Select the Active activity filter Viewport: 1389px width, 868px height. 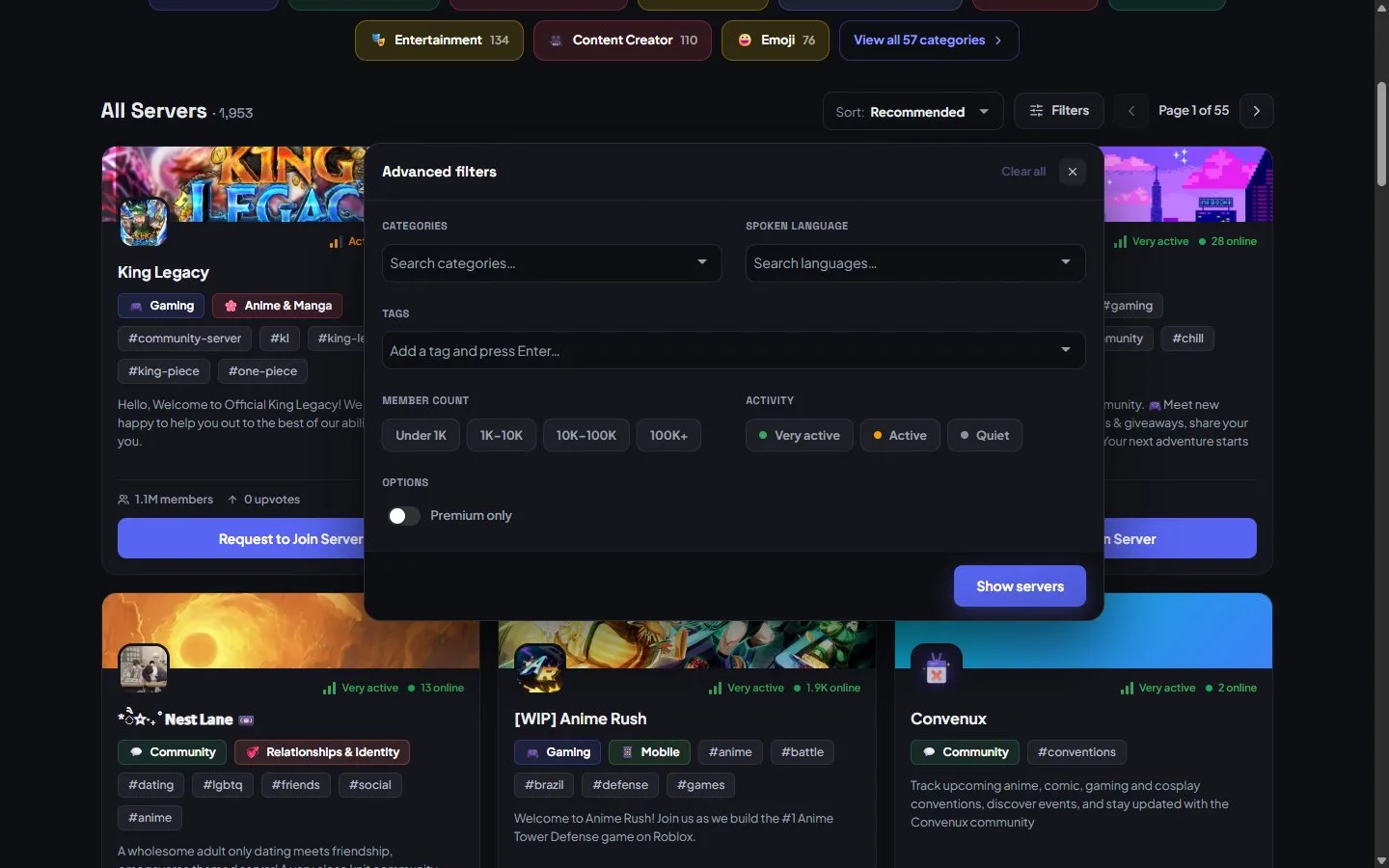coord(900,435)
